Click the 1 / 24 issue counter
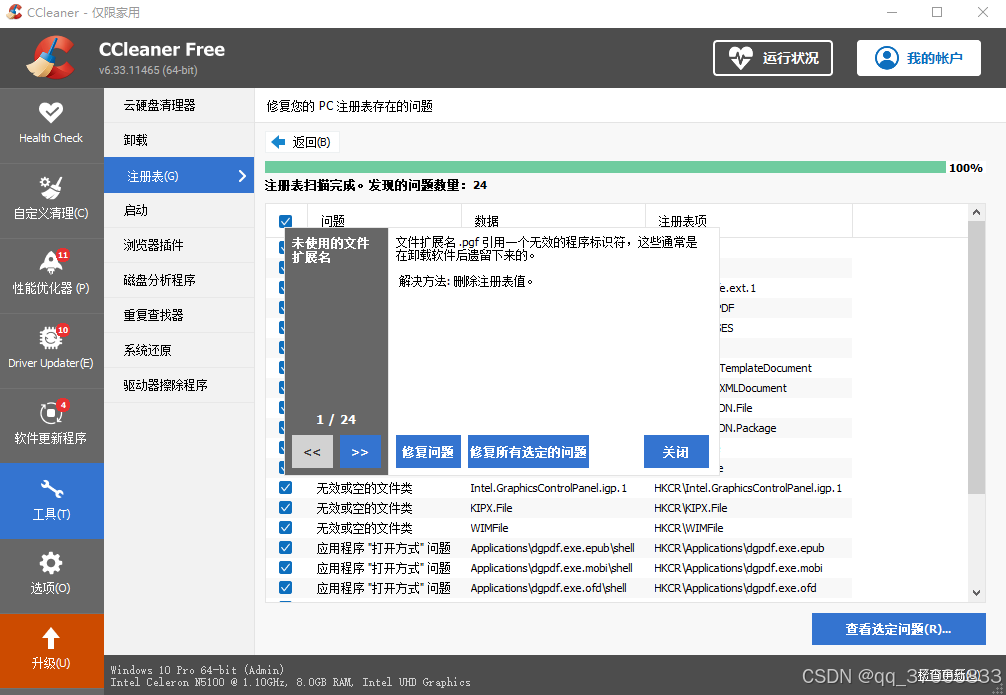 336,420
